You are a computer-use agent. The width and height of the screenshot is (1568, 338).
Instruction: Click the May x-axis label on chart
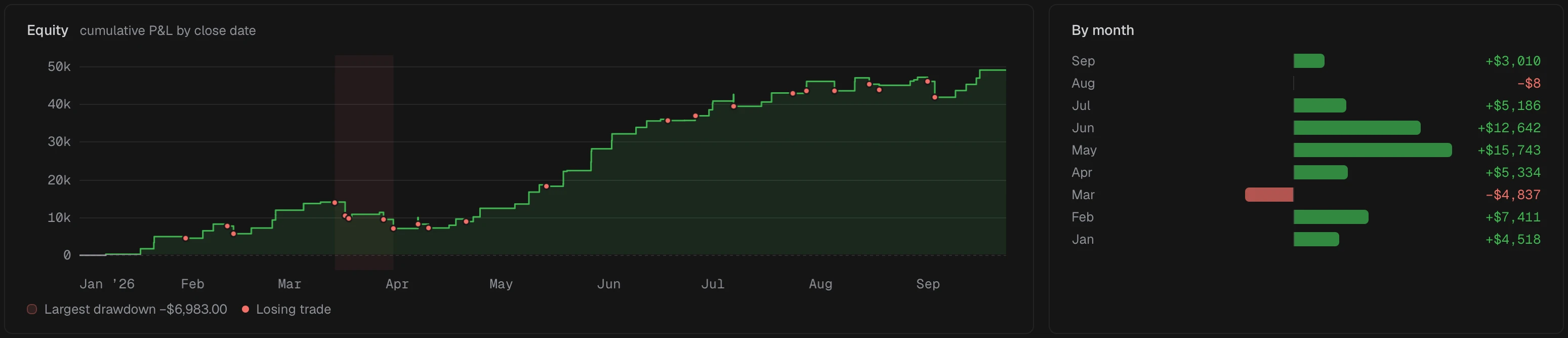click(x=501, y=284)
